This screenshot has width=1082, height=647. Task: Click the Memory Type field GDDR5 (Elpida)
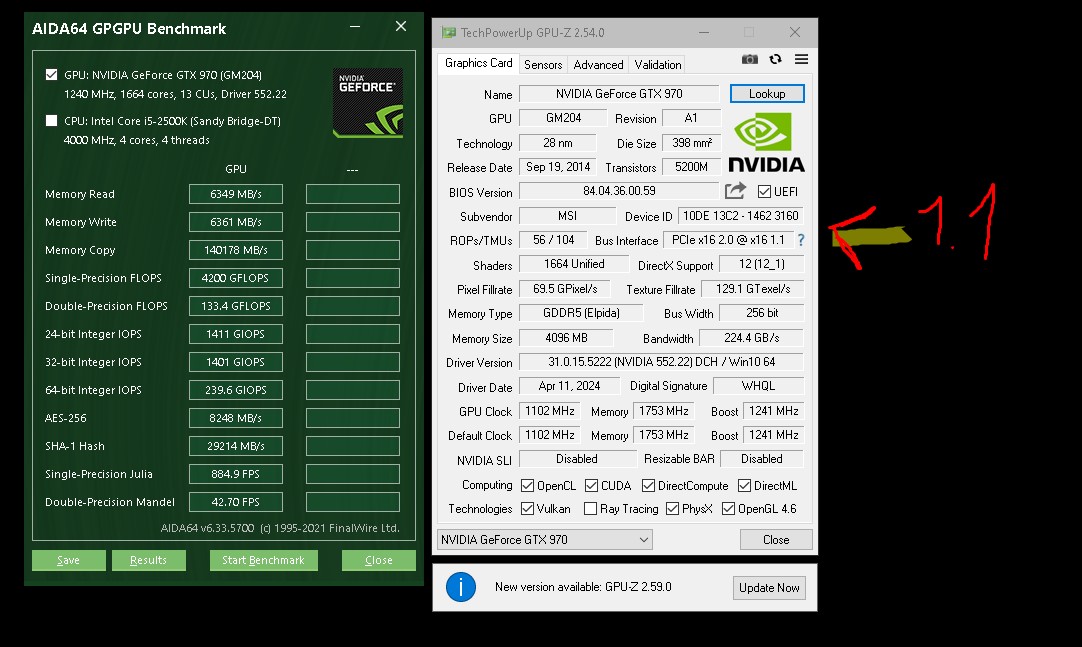coord(581,313)
